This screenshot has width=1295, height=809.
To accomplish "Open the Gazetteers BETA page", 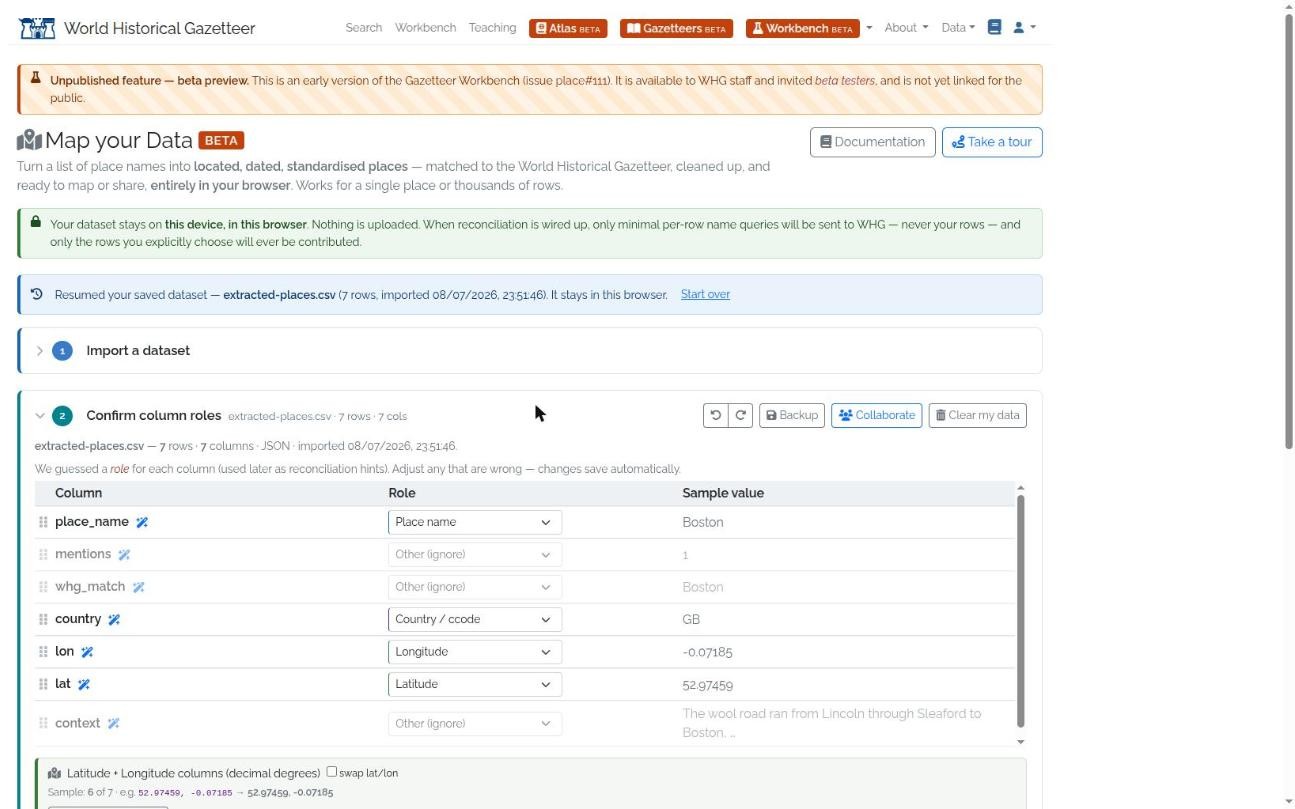I will point(676,28).
